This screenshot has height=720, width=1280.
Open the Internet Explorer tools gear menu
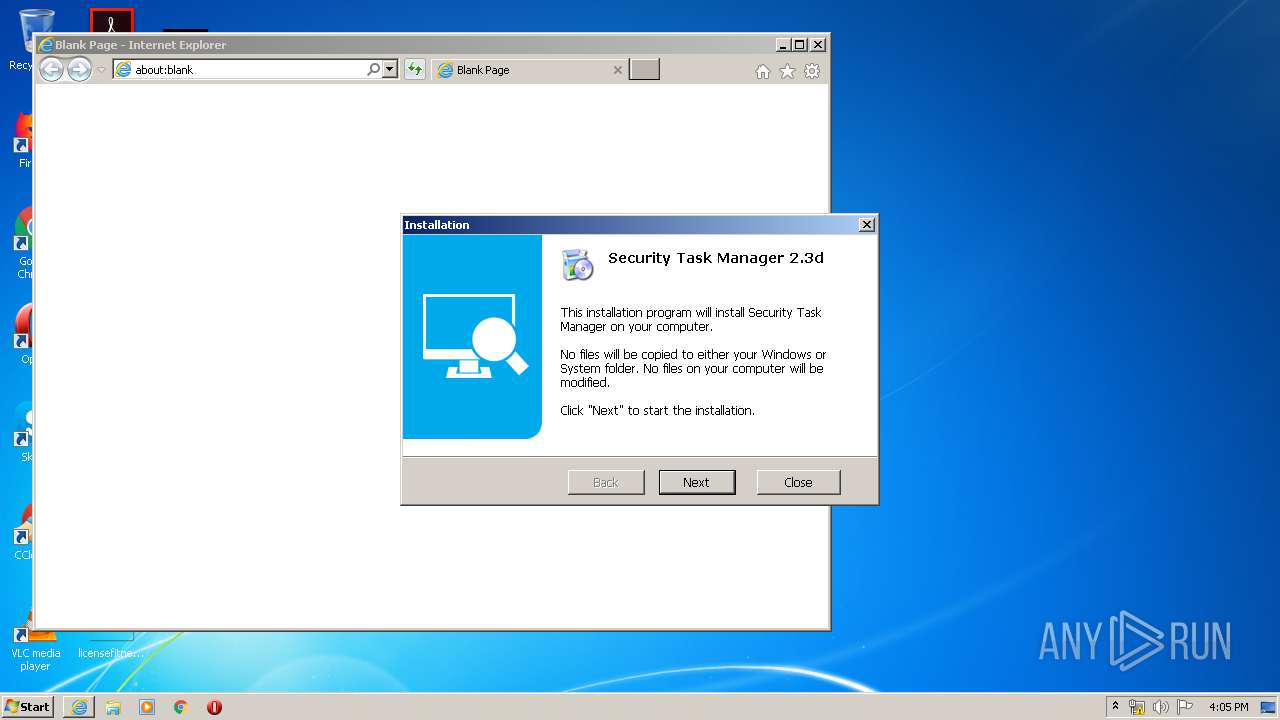tap(812, 71)
